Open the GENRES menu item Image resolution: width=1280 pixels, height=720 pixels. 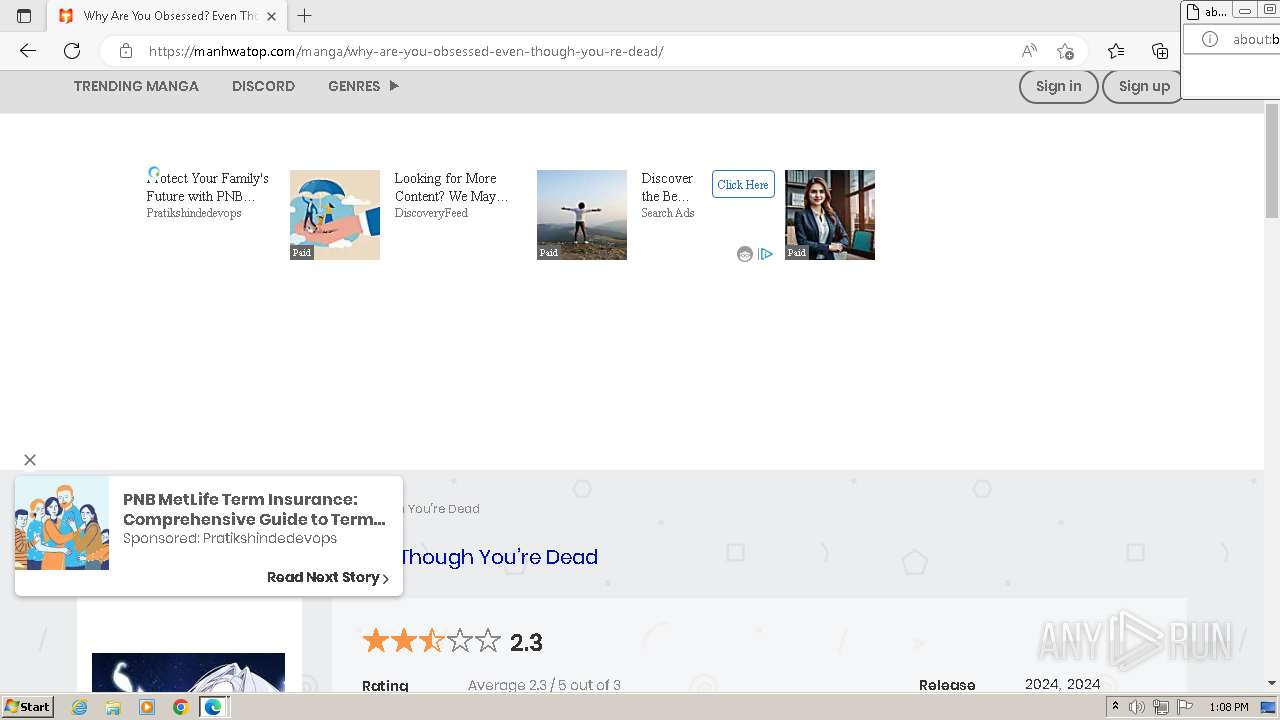click(354, 86)
